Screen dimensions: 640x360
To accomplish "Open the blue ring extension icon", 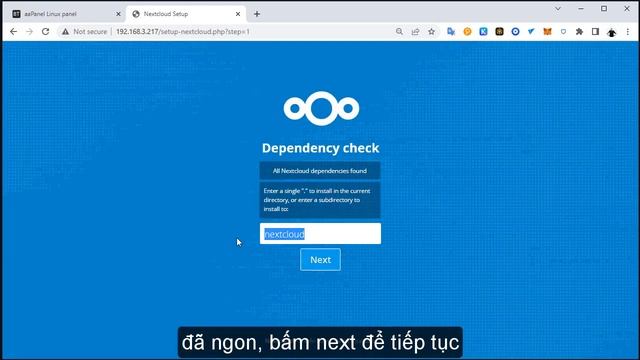I will (x=516, y=31).
